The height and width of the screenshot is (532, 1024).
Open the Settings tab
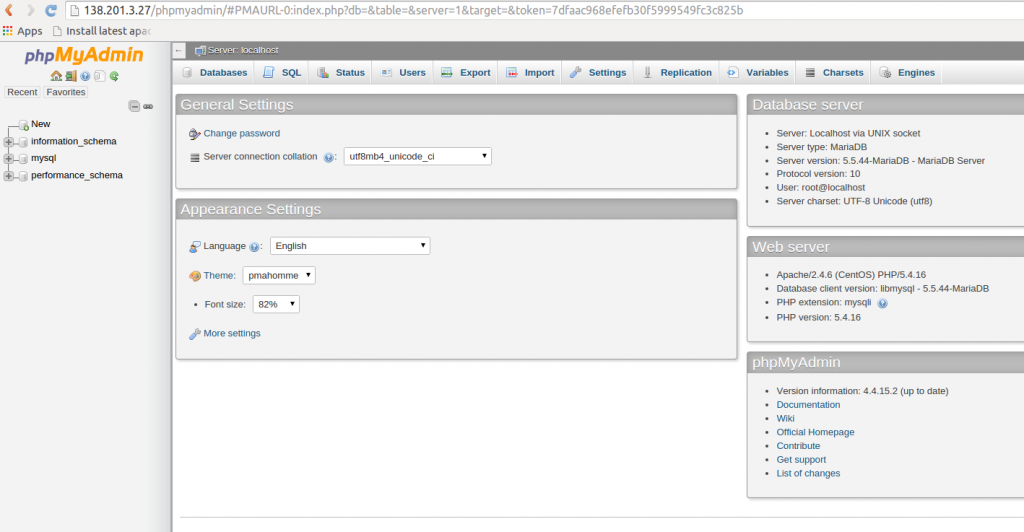tap(598, 72)
